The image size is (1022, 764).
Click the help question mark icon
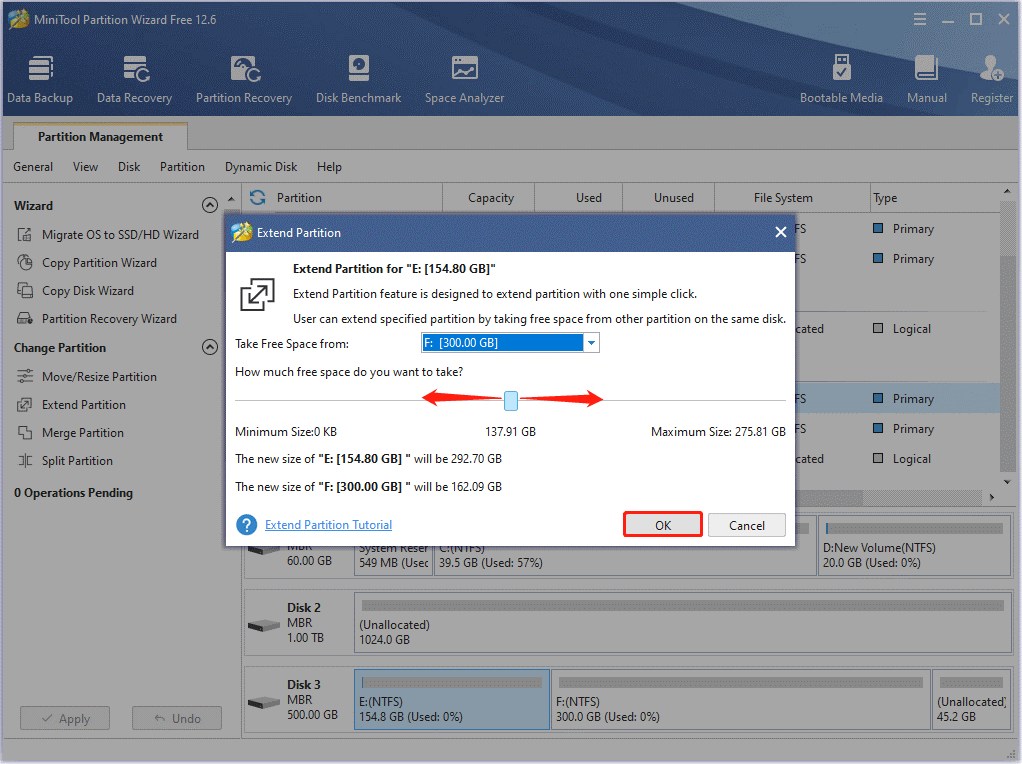click(246, 525)
